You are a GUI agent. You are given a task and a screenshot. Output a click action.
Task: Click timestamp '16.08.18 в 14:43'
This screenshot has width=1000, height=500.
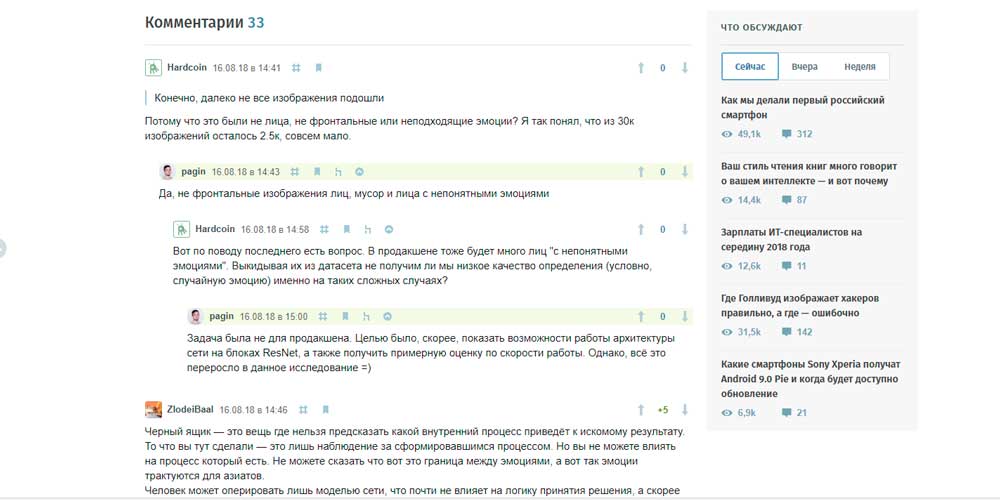246,172
